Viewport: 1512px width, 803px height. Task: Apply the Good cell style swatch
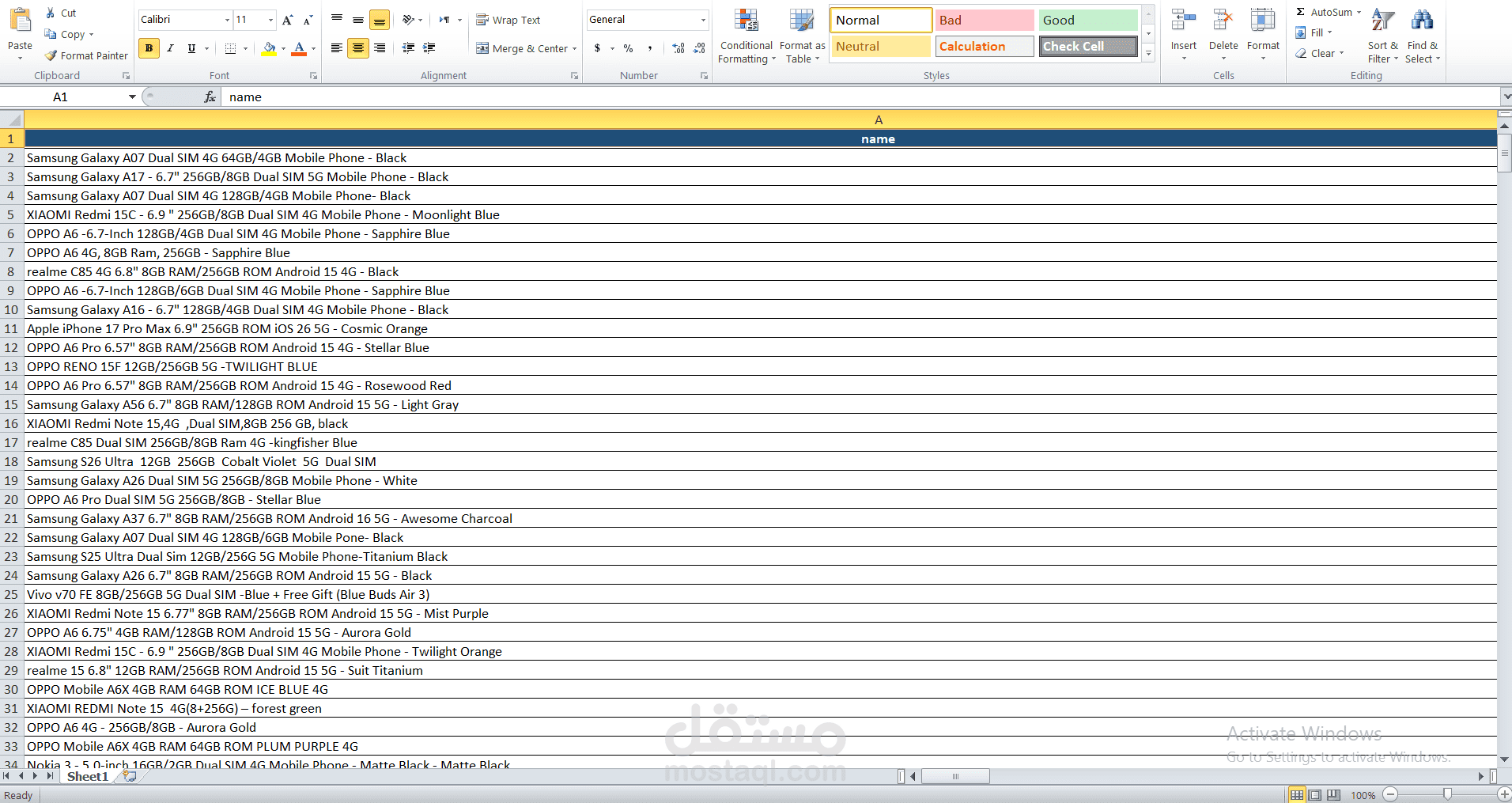(1088, 21)
